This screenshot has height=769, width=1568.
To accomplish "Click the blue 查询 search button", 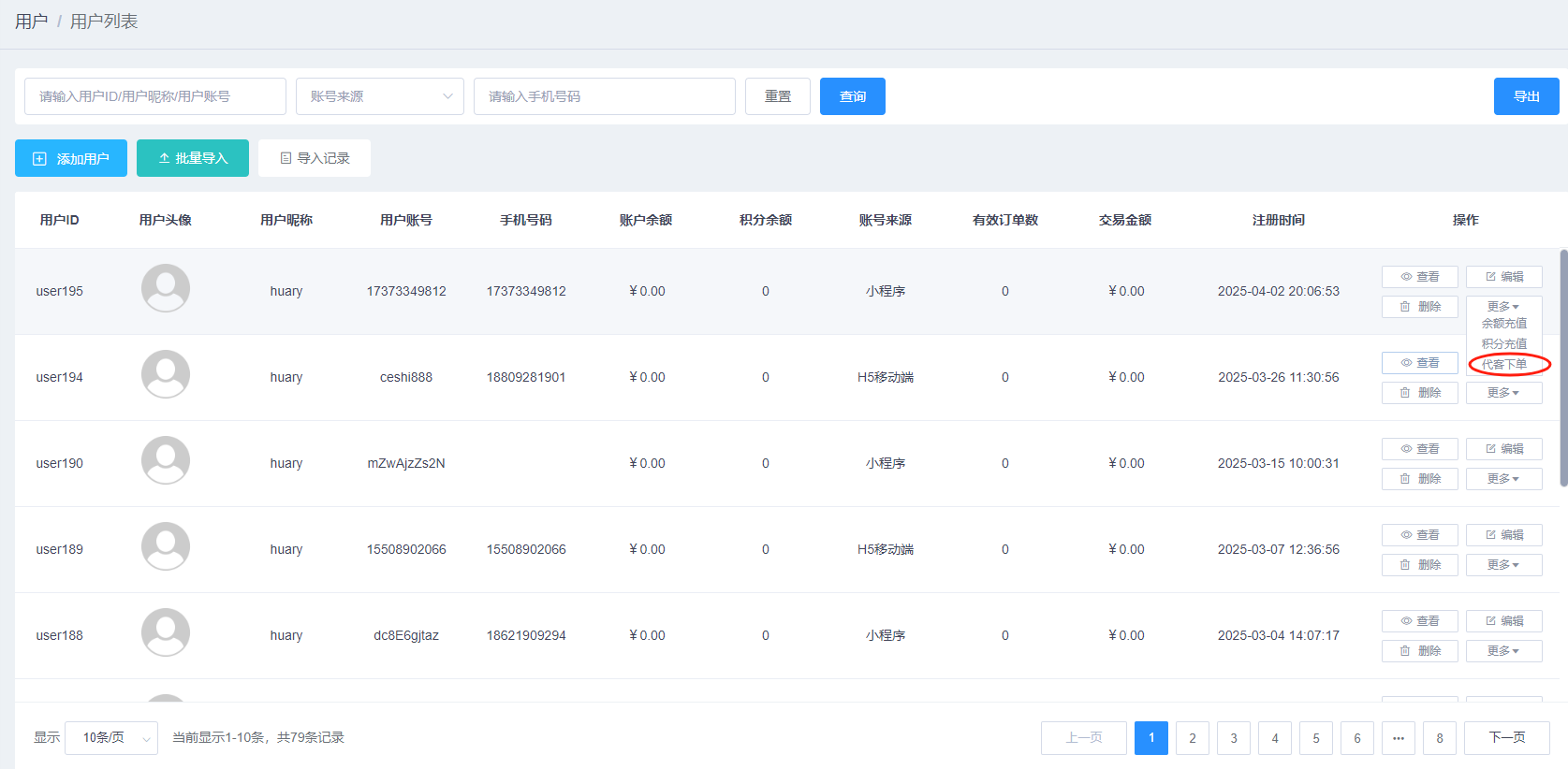I will tap(853, 96).
